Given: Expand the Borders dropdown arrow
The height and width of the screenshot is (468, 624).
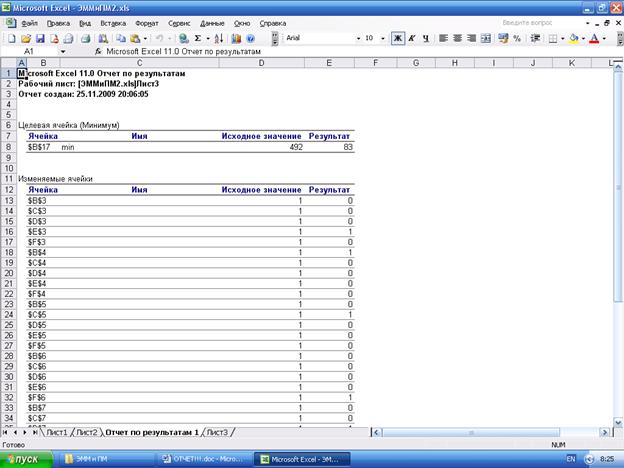Looking at the screenshot, I should (562, 38).
